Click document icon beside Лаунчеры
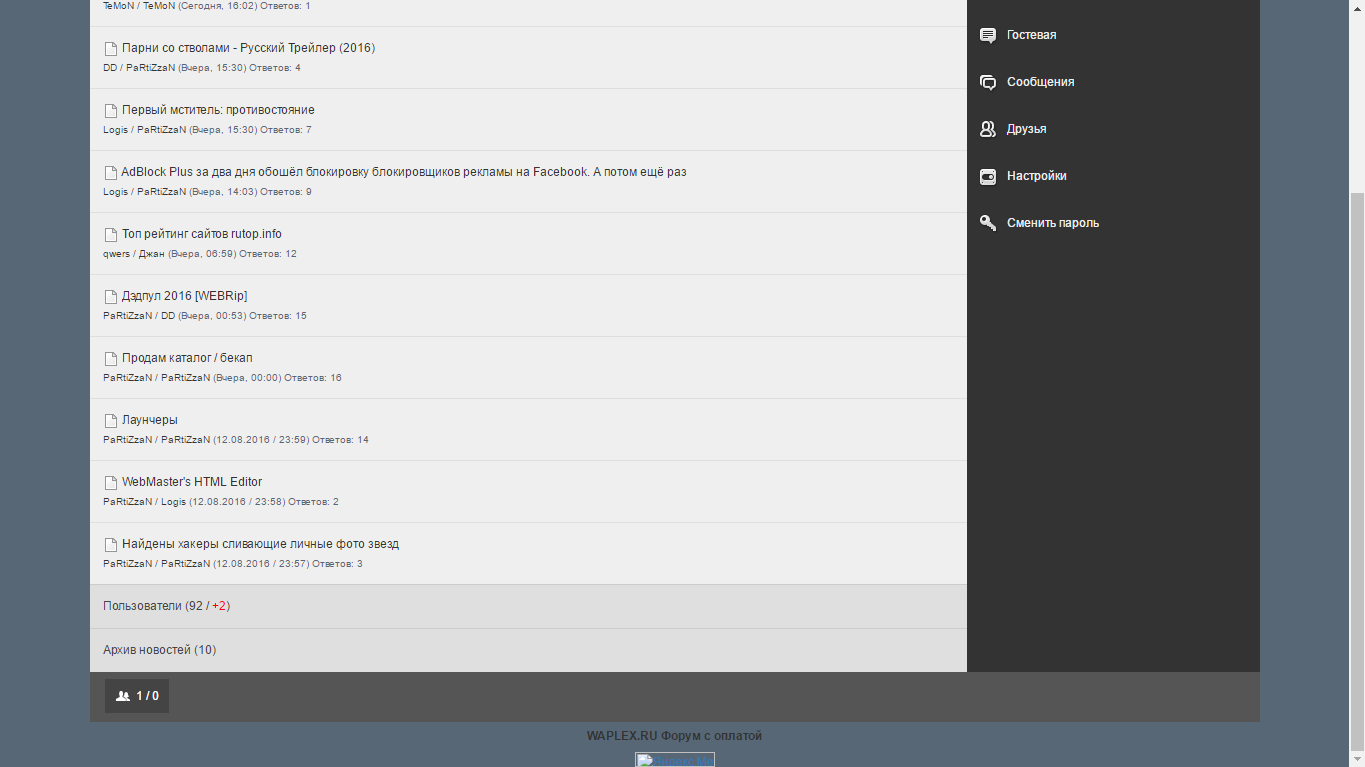 (111, 420)
